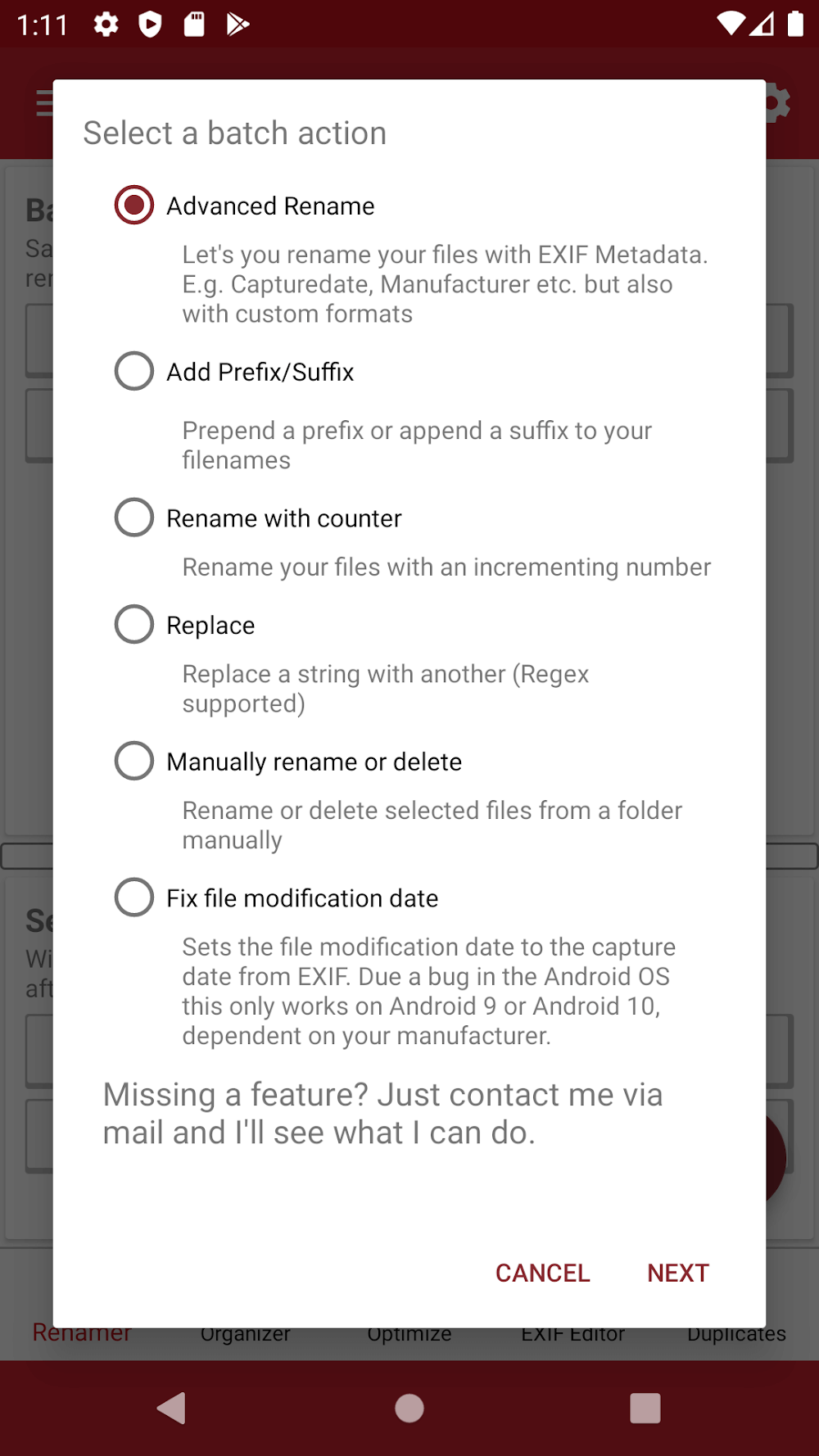
Task: Choose Fix file modification date option
Action: pos(134,898)
